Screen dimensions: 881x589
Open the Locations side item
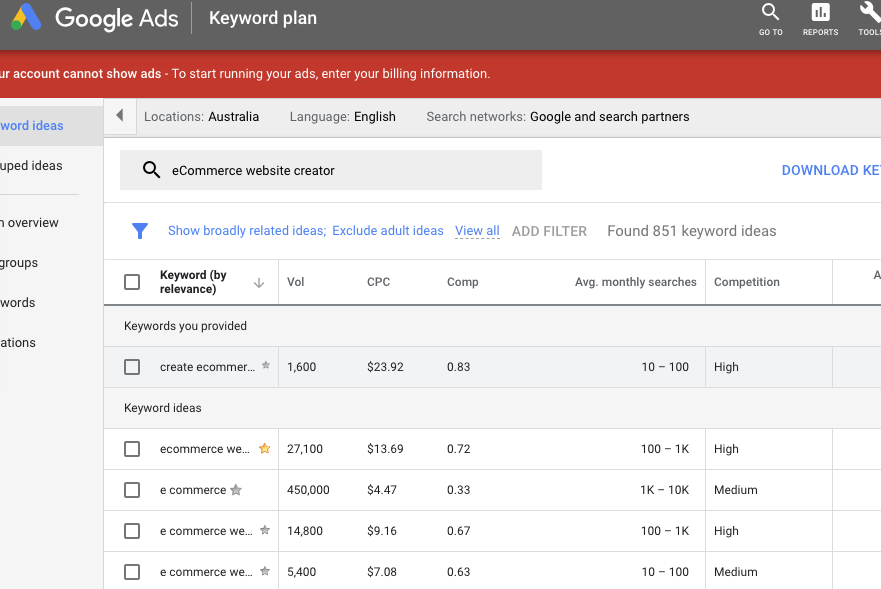[18, 342]
